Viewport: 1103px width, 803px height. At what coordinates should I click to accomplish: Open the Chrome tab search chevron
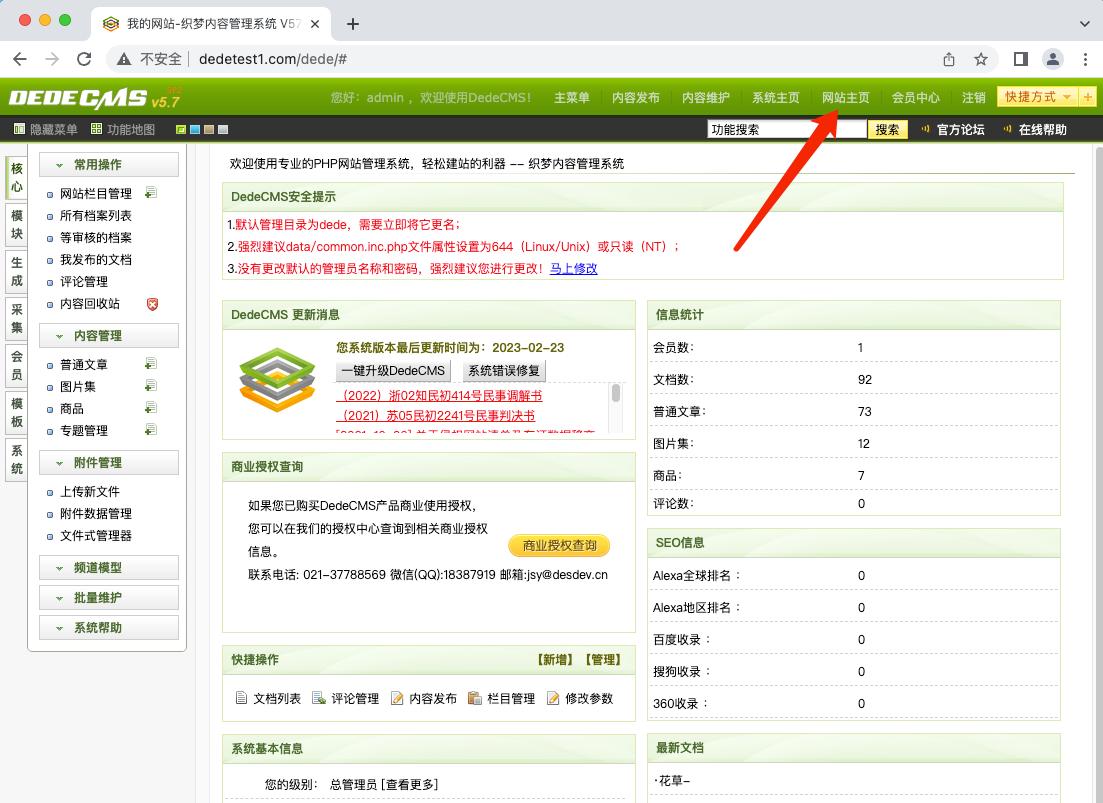click(x=1084, y=24)
